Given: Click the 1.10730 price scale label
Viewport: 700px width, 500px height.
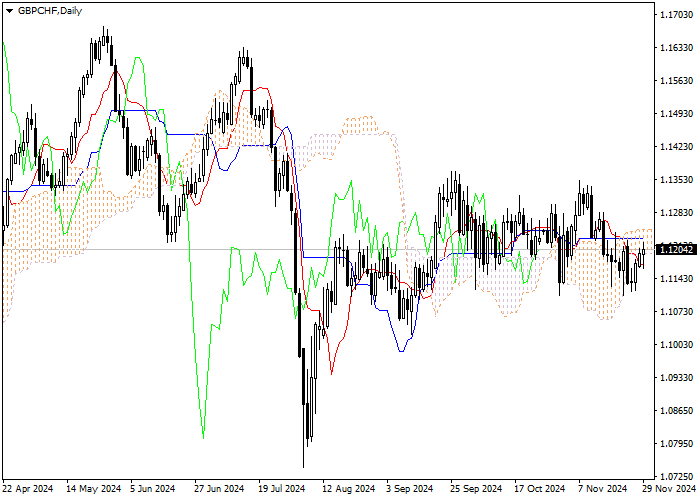Looking at the screenshot, I should tap(676, 312).
